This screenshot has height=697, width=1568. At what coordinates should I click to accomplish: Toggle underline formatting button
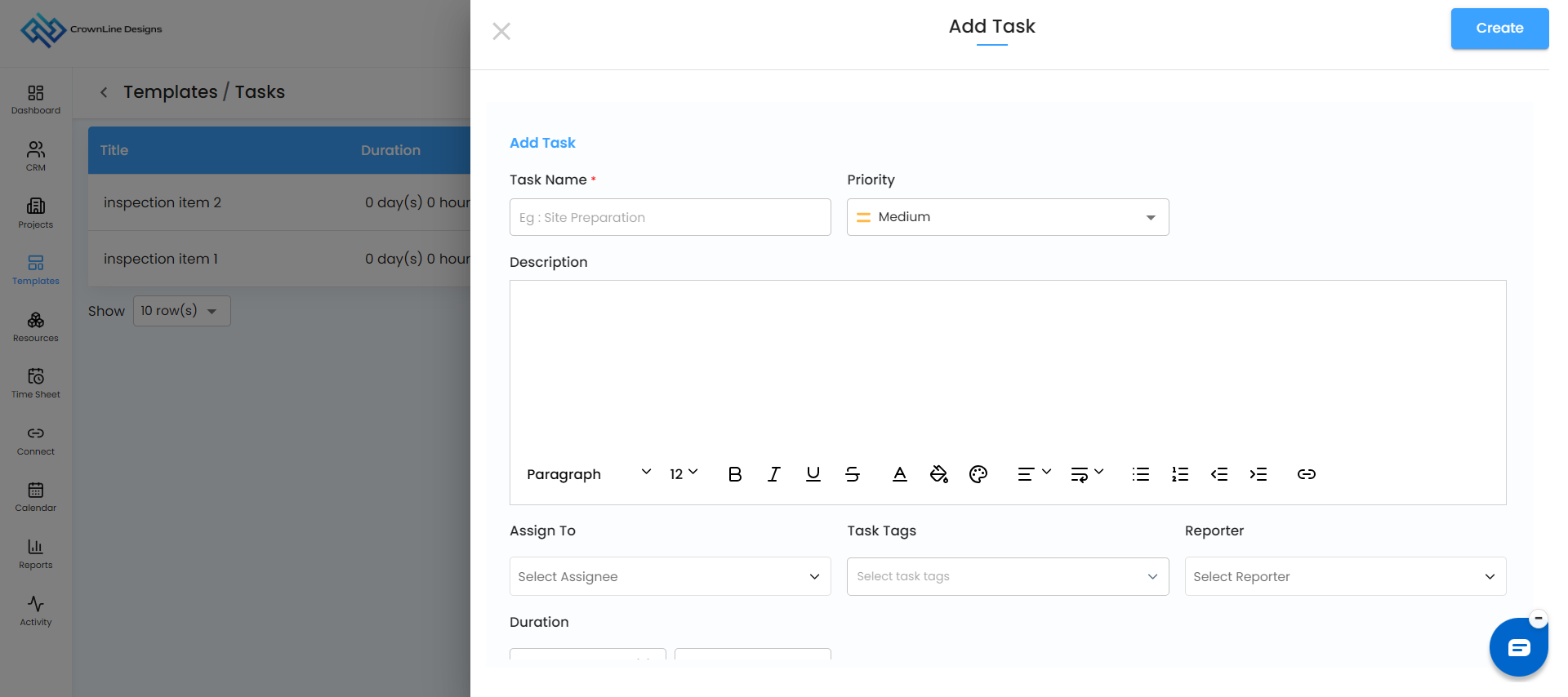(813, 474)
